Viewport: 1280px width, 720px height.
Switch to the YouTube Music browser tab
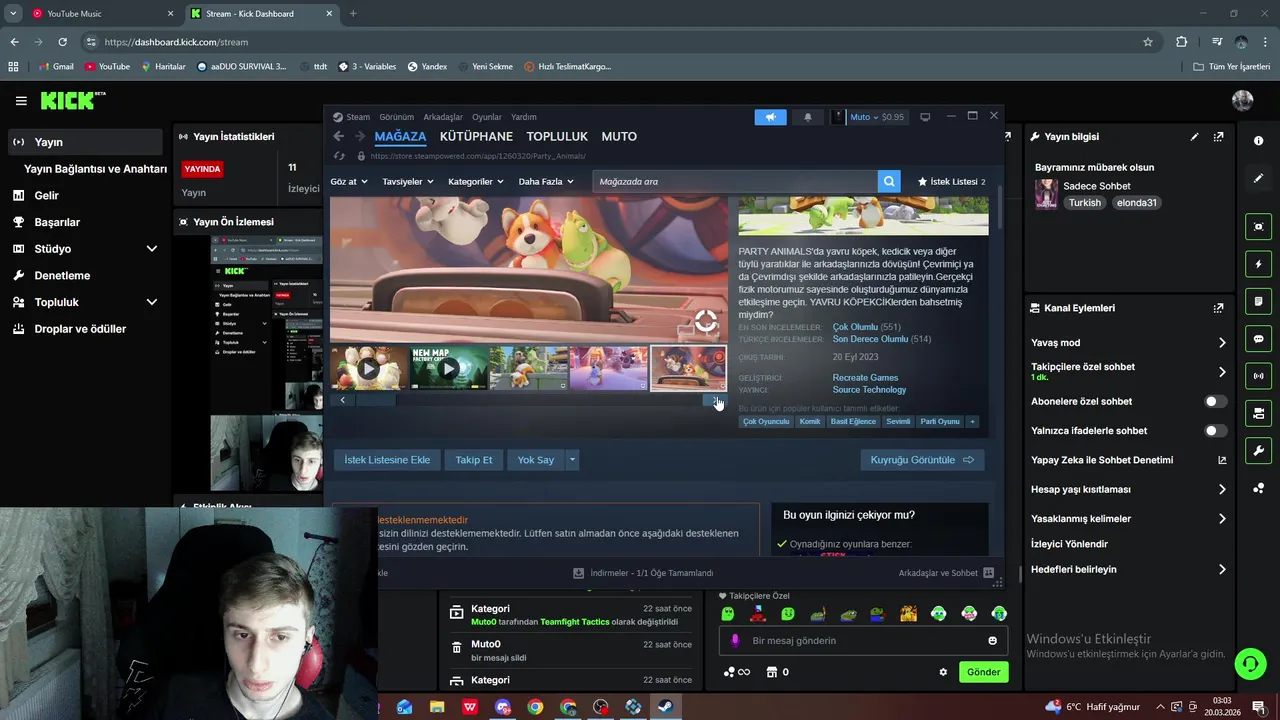coord(101,14)
